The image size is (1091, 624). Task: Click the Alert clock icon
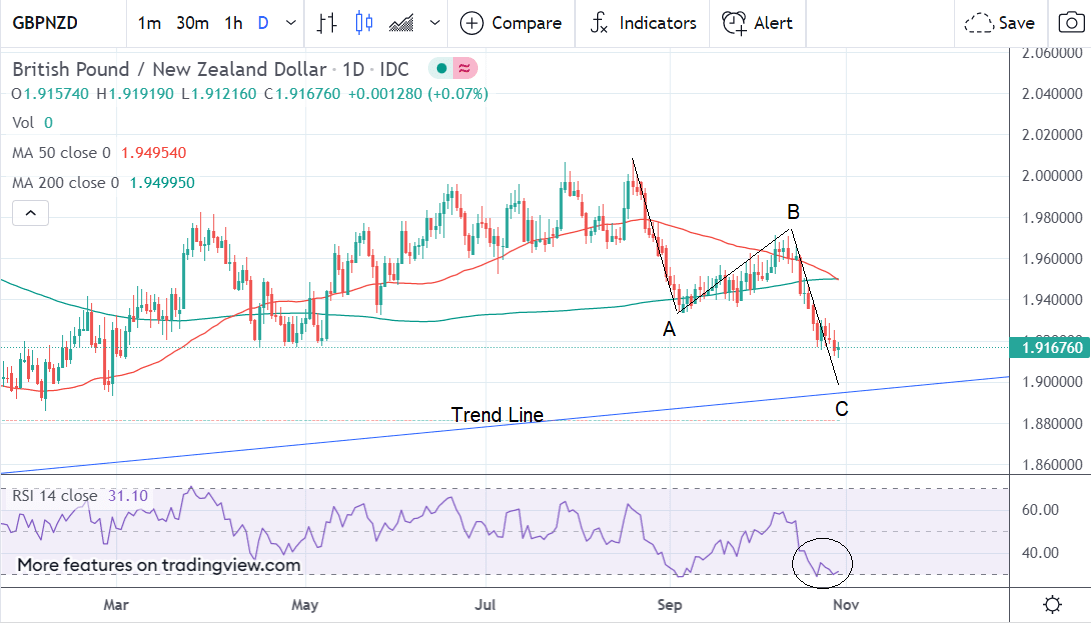735,23
